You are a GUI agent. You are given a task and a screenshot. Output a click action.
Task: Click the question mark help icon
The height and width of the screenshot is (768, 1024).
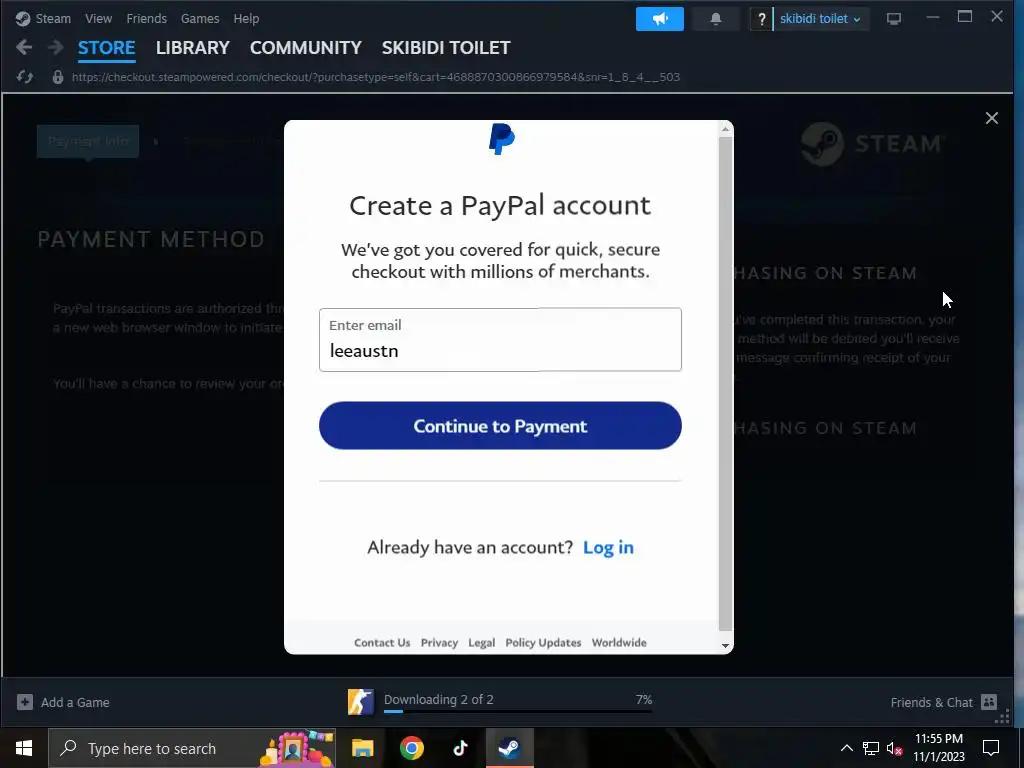[761, 19]
